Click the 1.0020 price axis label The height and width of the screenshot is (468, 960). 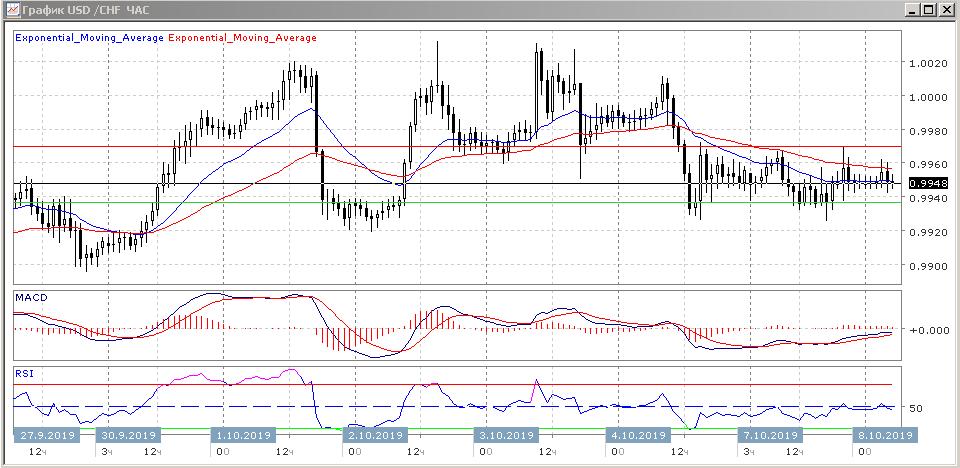[928, 63]
